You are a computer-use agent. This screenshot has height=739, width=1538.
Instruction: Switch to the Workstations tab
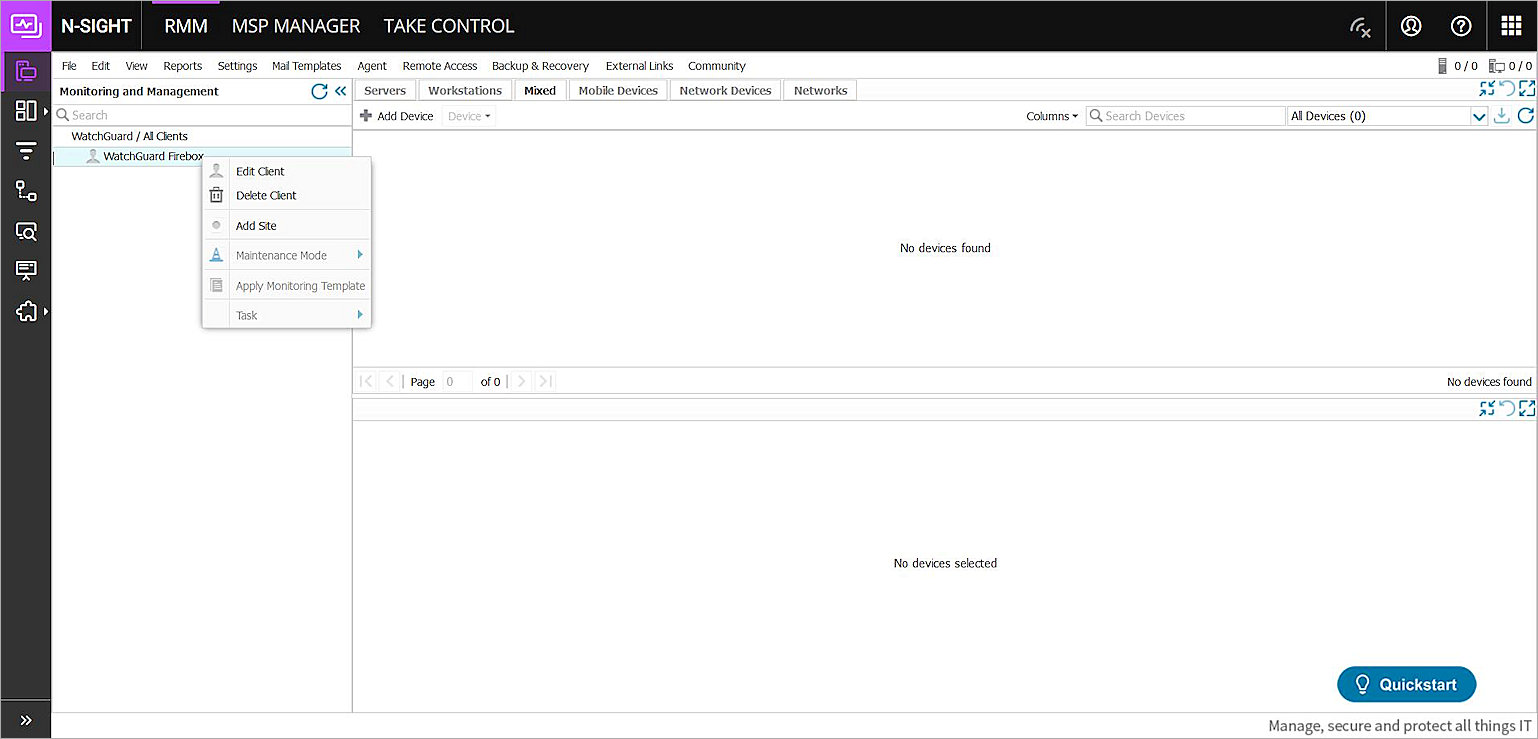(465, 90)
